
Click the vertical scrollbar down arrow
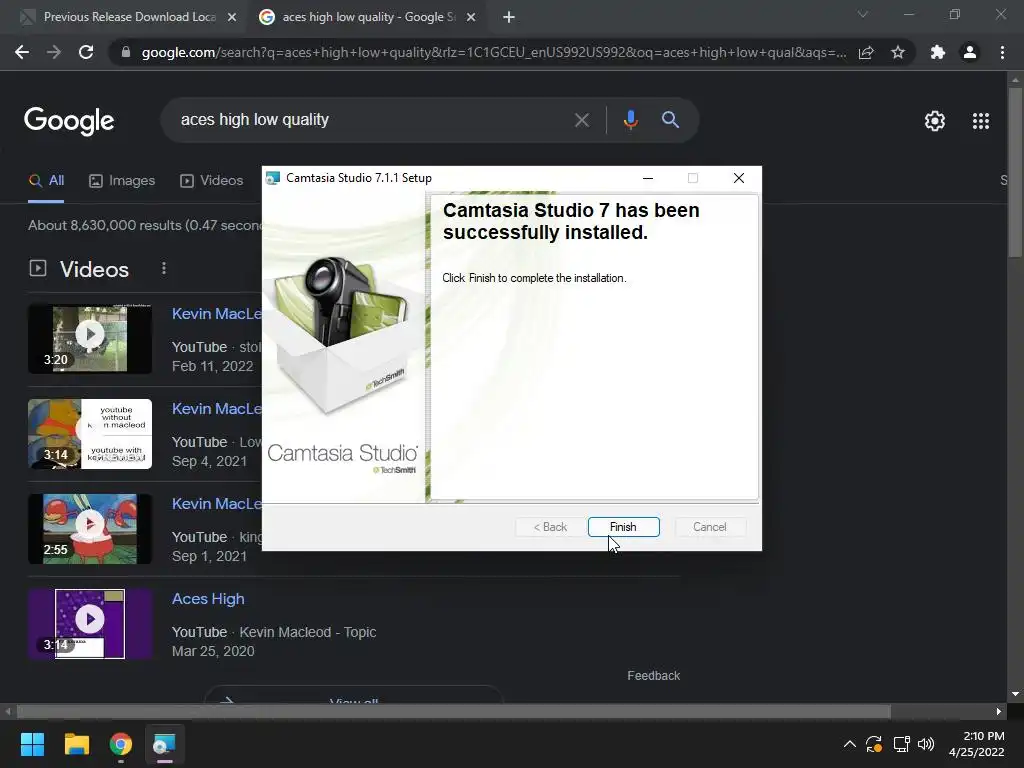[x=1015, y=694]
